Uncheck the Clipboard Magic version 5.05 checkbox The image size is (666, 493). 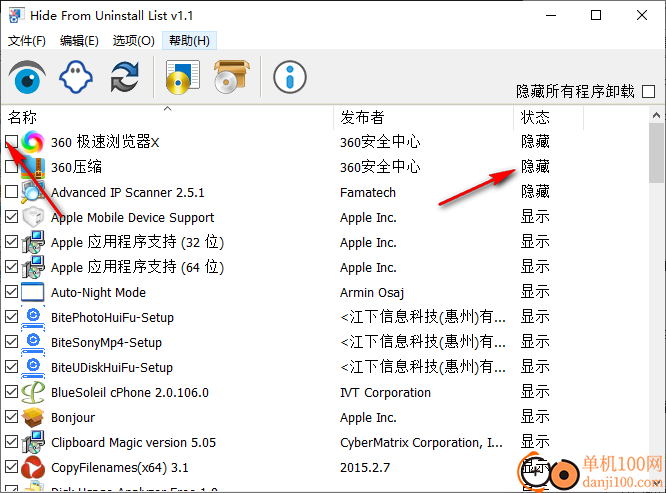coord(11,442)
